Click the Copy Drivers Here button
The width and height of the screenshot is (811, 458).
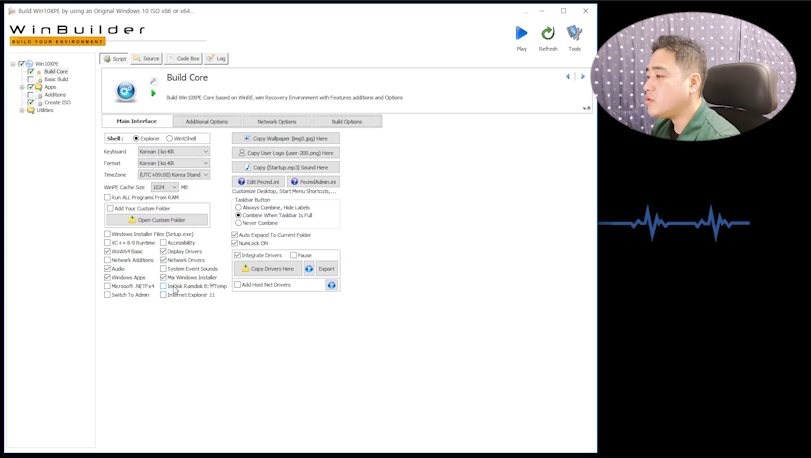[268, 269]
